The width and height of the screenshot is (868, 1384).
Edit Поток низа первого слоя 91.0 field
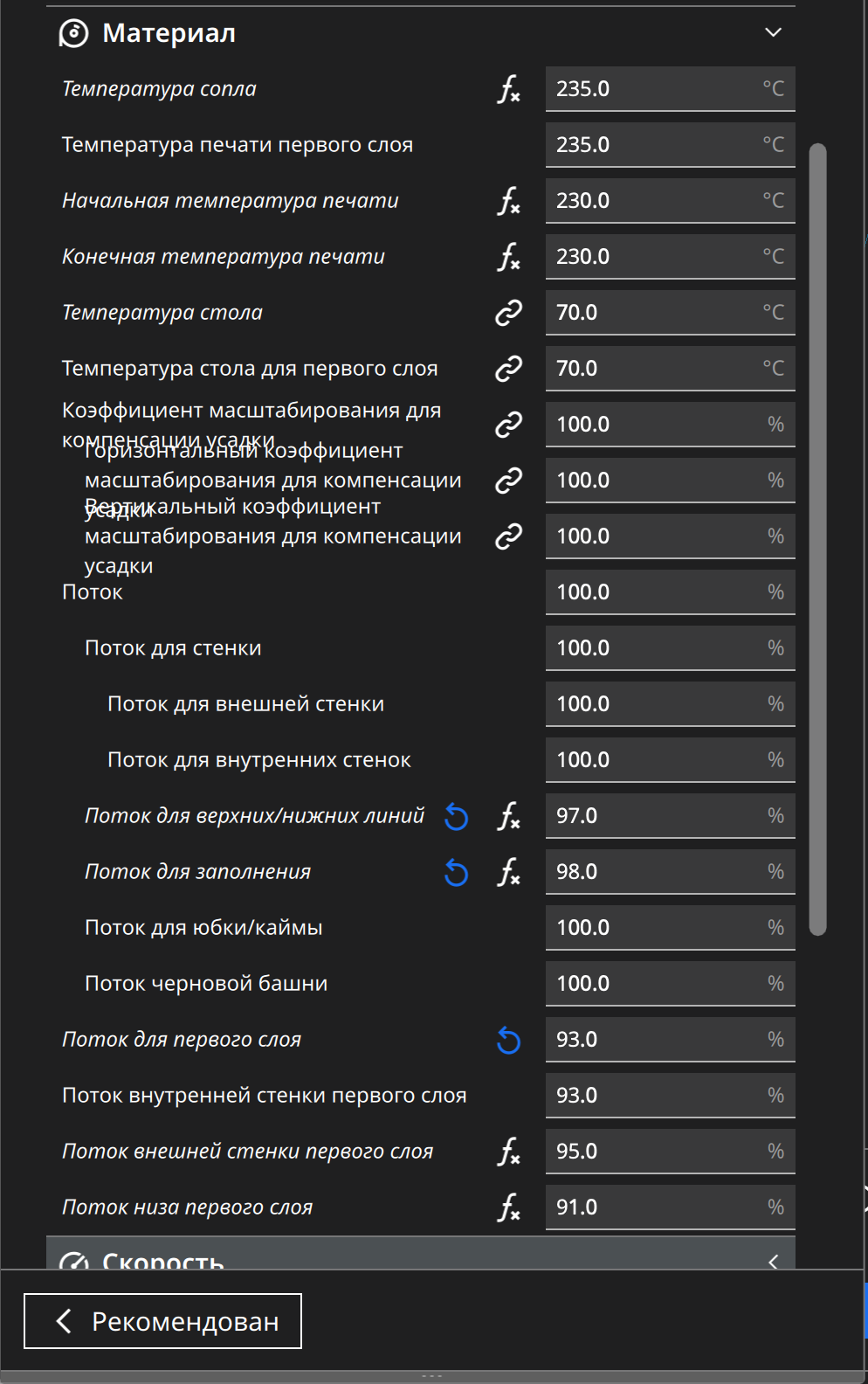coord(671,1208)
